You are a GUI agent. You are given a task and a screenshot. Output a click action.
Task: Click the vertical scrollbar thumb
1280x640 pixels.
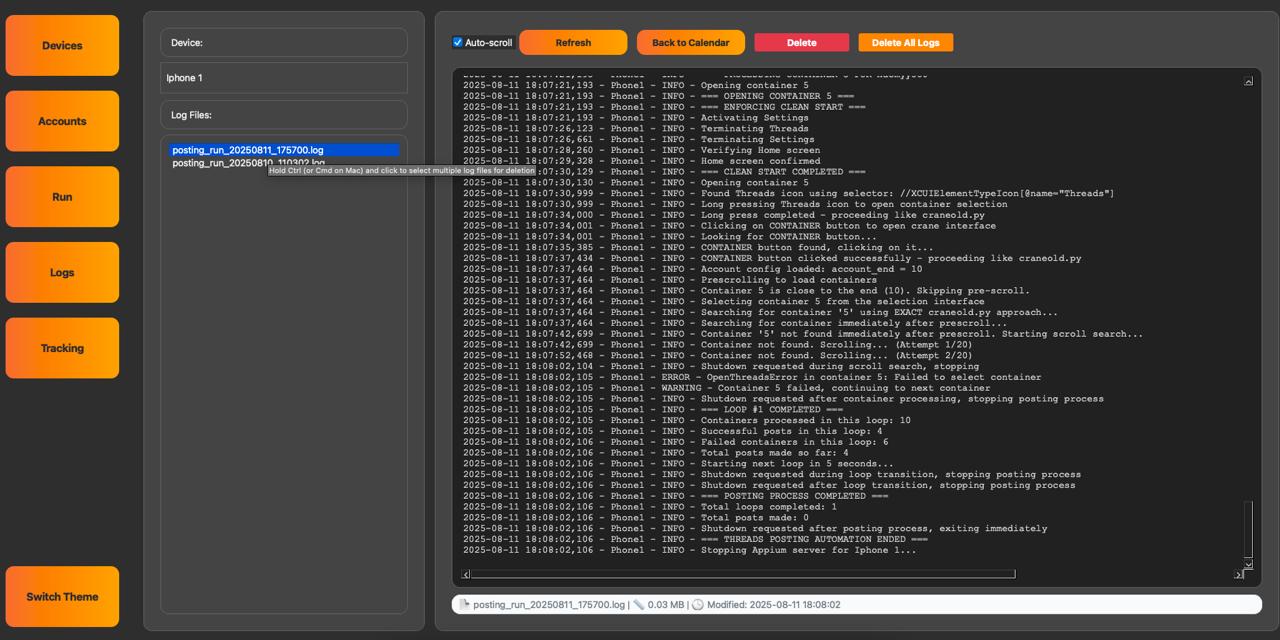point(1248,530)
